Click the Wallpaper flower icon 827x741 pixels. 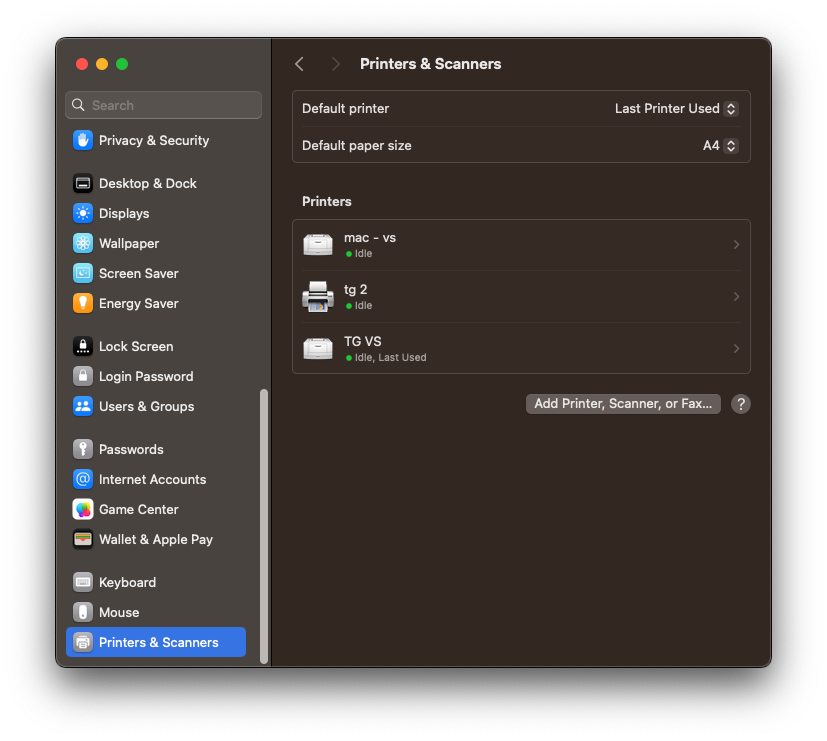point(83,243)
